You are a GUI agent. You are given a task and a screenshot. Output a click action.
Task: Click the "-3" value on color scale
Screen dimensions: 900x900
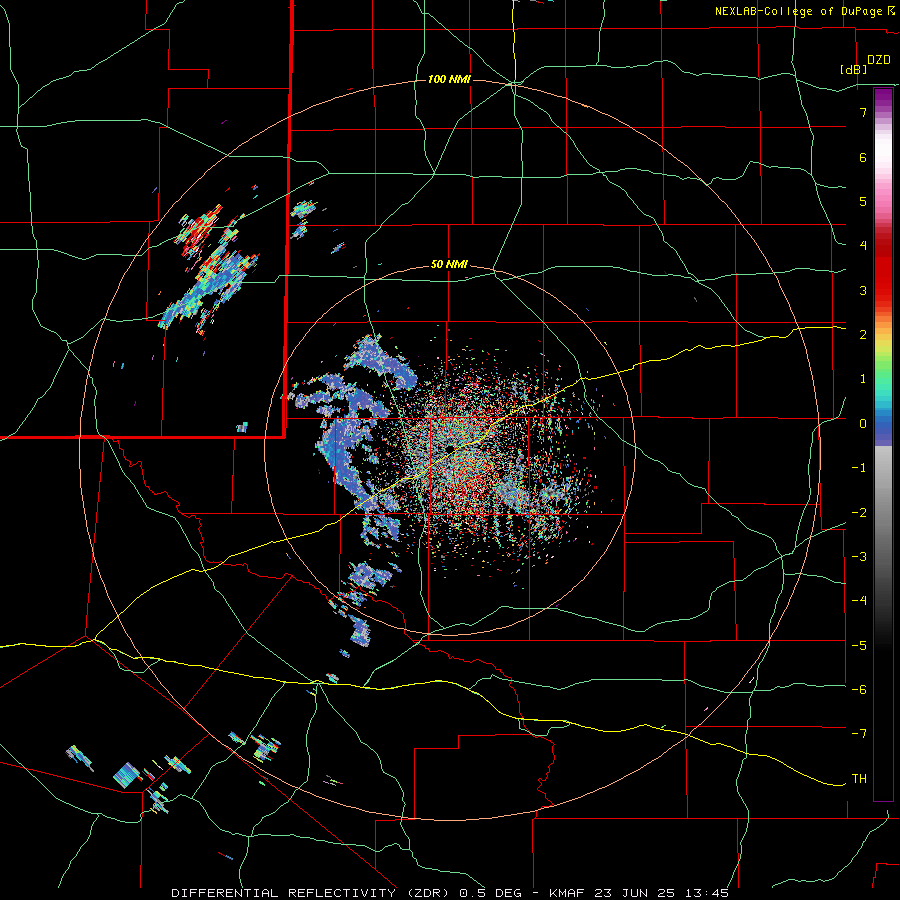[859, 557]
